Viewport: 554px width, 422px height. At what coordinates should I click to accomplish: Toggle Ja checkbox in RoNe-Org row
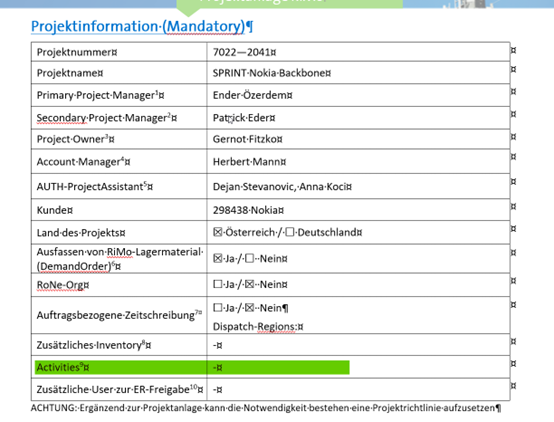point(218,284)
